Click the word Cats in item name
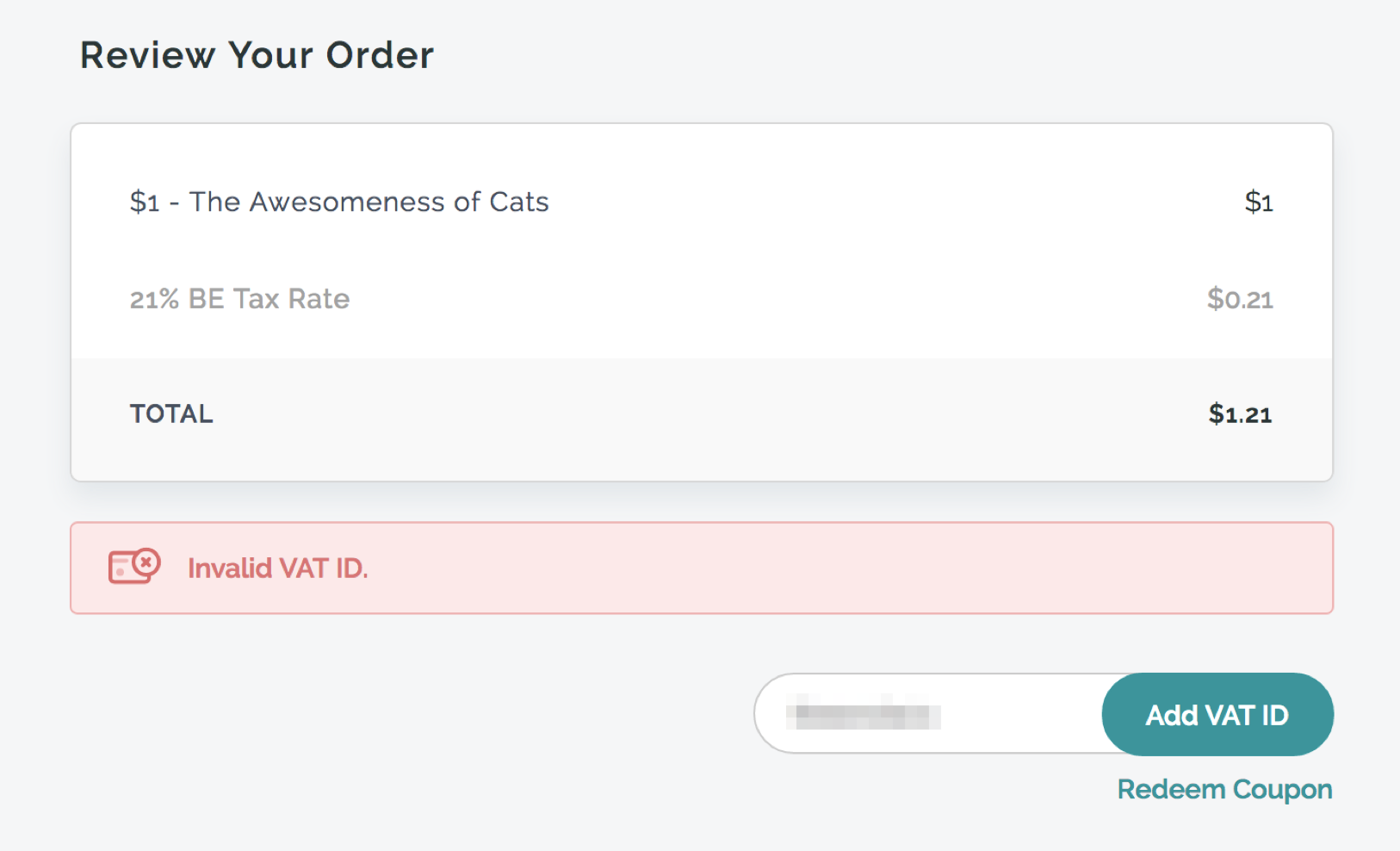The width and height of the screenshot is (1400, 851). [519, 202]
